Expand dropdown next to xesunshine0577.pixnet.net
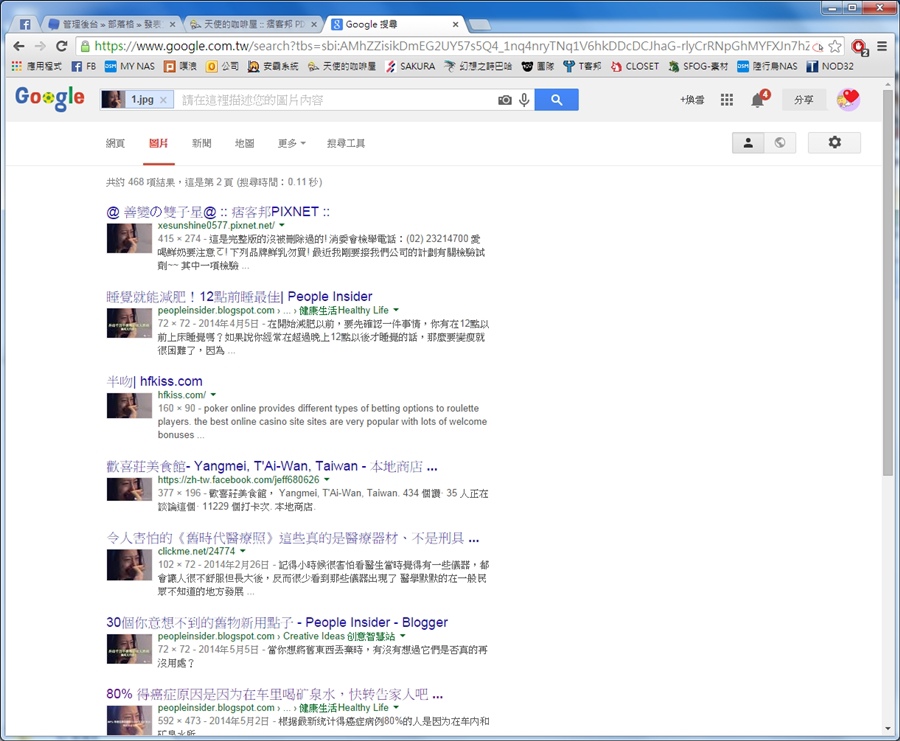 (x=282, y=225)
